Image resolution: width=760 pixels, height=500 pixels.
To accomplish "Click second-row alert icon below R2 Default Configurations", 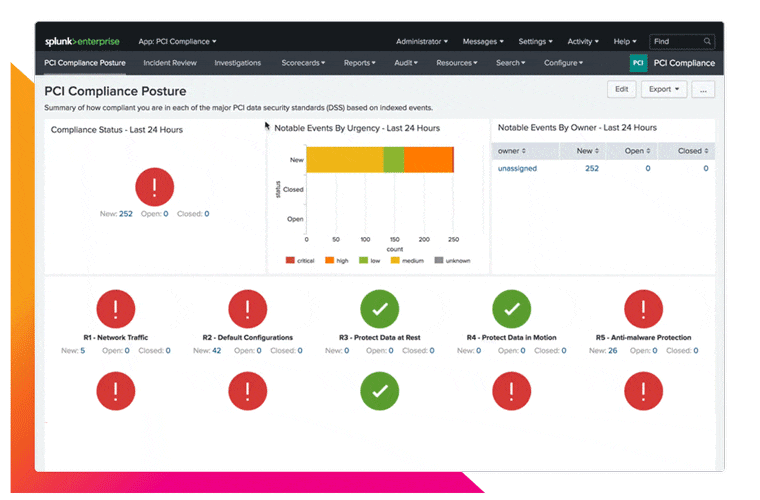I will click(248, 391).
